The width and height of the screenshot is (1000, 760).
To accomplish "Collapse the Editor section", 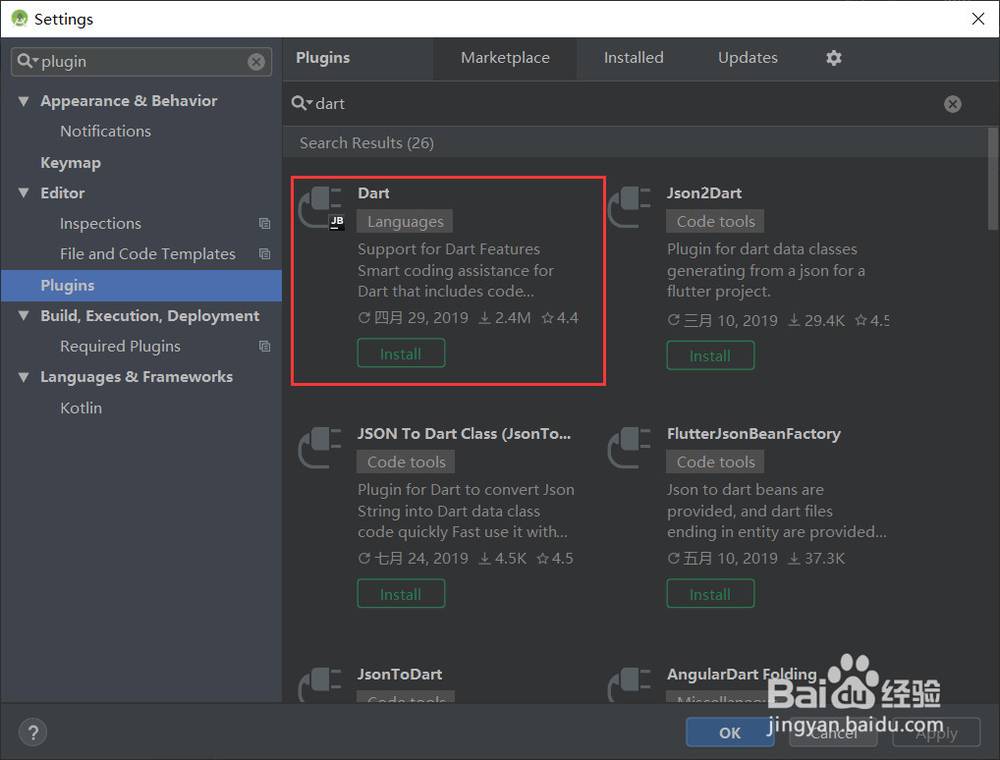I will [x=24, y=193].
